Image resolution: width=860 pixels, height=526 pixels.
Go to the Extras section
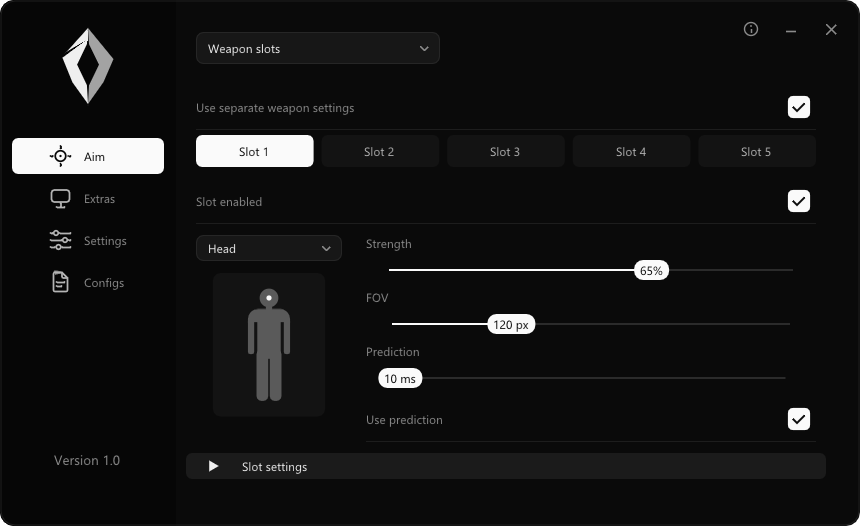point(88,199)
